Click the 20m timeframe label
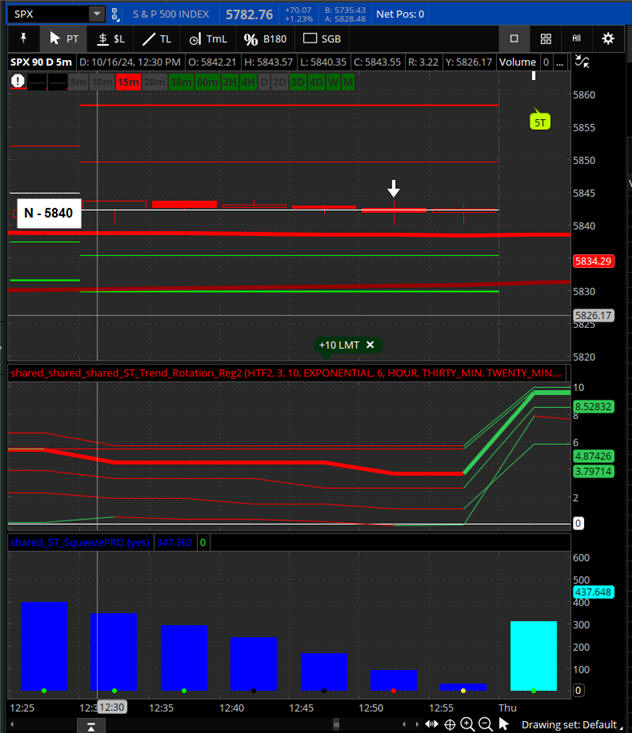 pyautogui.click(x=155, y=82)
